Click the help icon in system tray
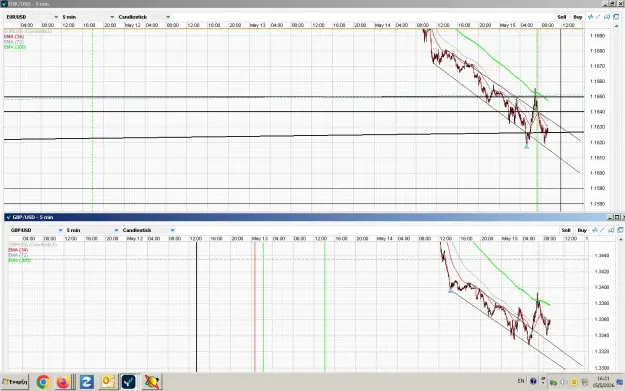 [x=533, y=381]
